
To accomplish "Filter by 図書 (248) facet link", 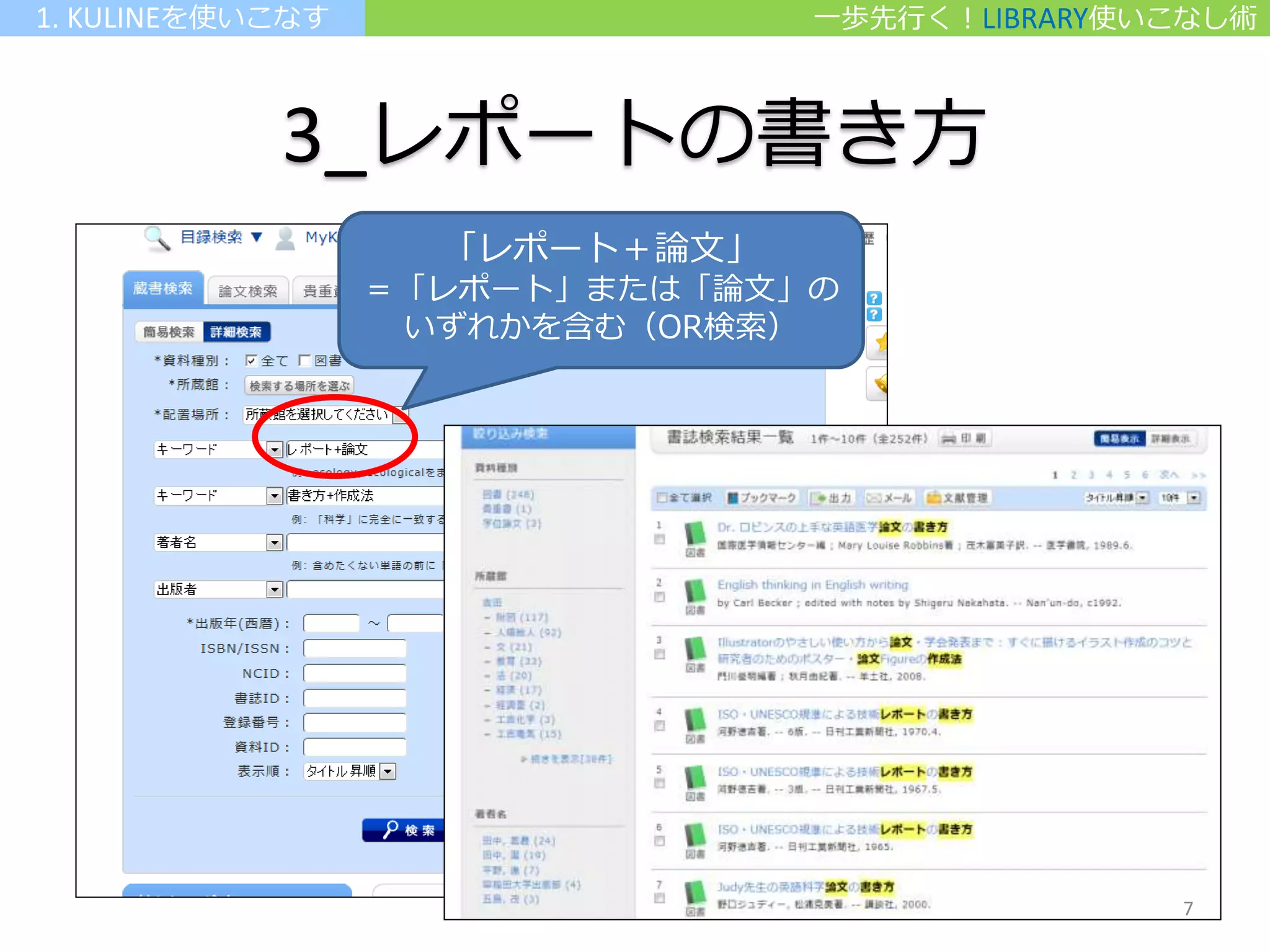I will click(508, 494).
